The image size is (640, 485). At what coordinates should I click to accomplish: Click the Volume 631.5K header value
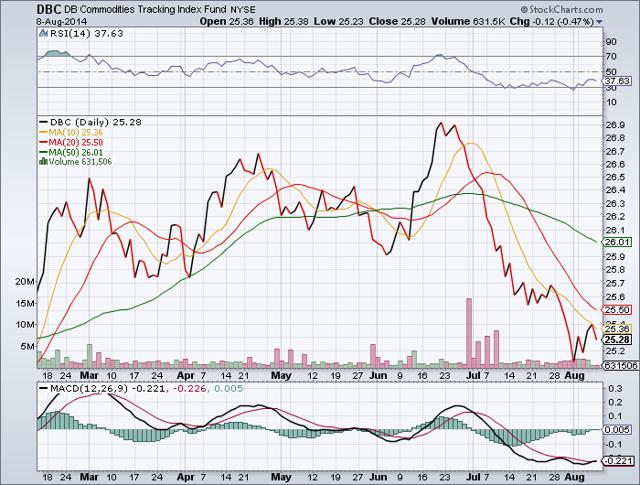pyautogui.click(x=468, y=22)
